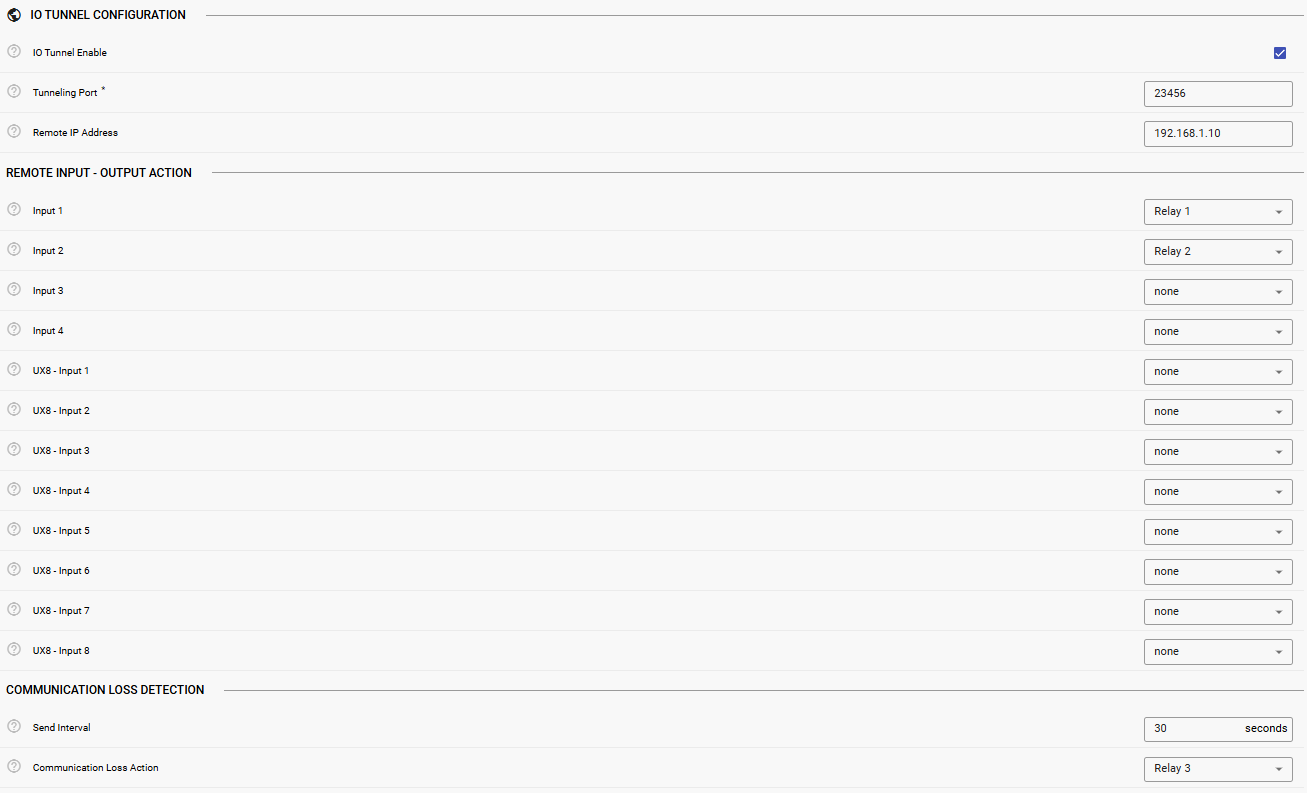Click help icon beside IO Tunnel Enable
The image size is (1307, 793).
point(14,51)
